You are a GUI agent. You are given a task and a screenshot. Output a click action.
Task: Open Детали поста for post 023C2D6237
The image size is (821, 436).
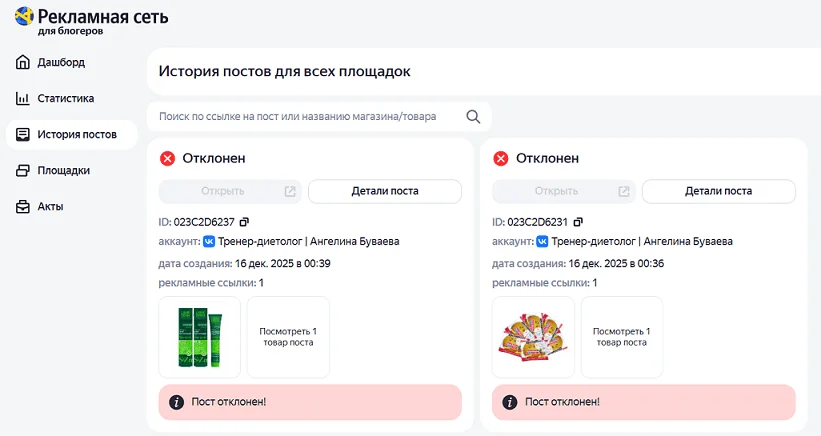tap(384, 191)
